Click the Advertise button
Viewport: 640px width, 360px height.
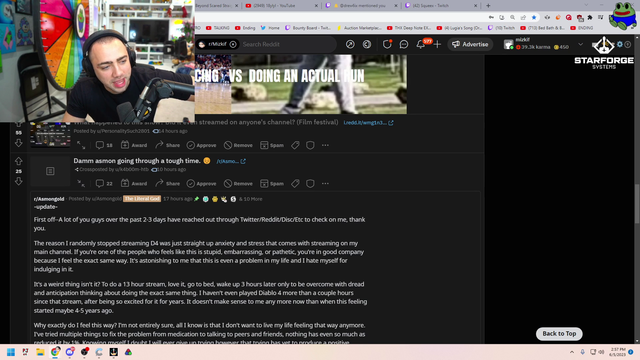coord(470,44)
